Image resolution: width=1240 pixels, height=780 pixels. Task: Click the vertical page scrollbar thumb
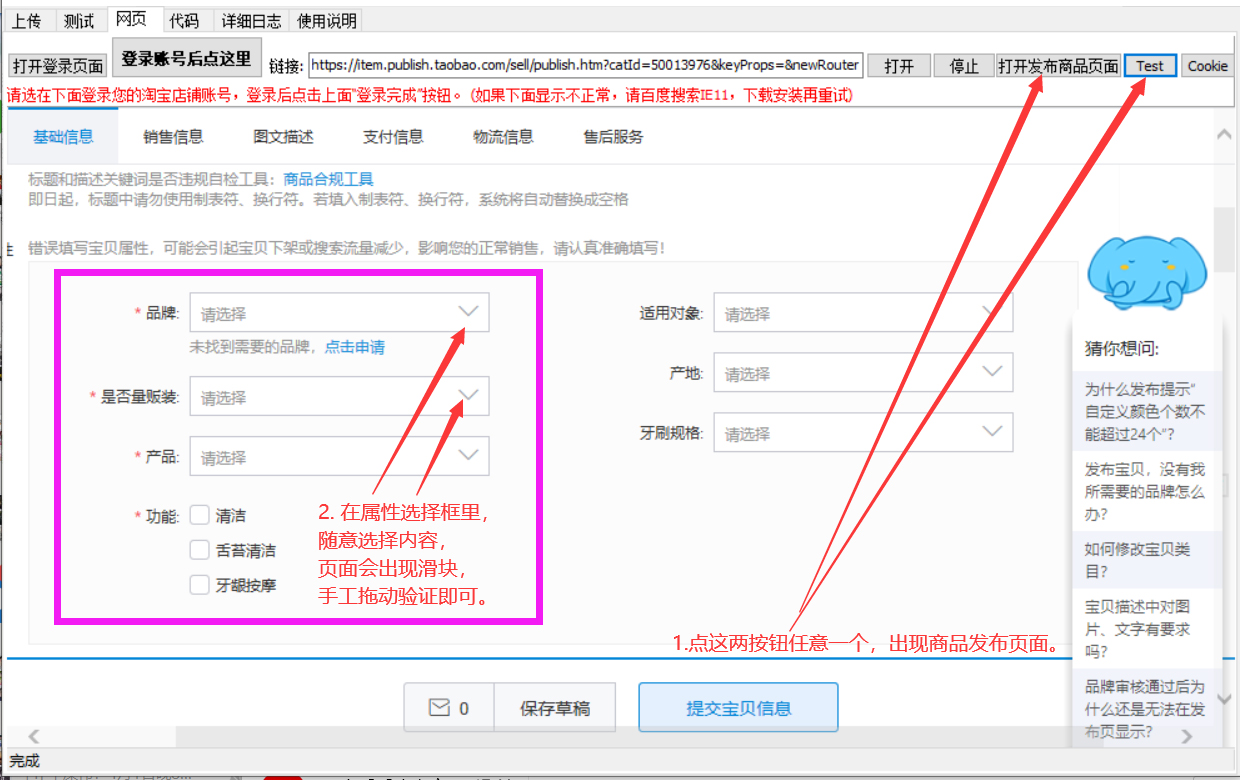coord(1224,238)
